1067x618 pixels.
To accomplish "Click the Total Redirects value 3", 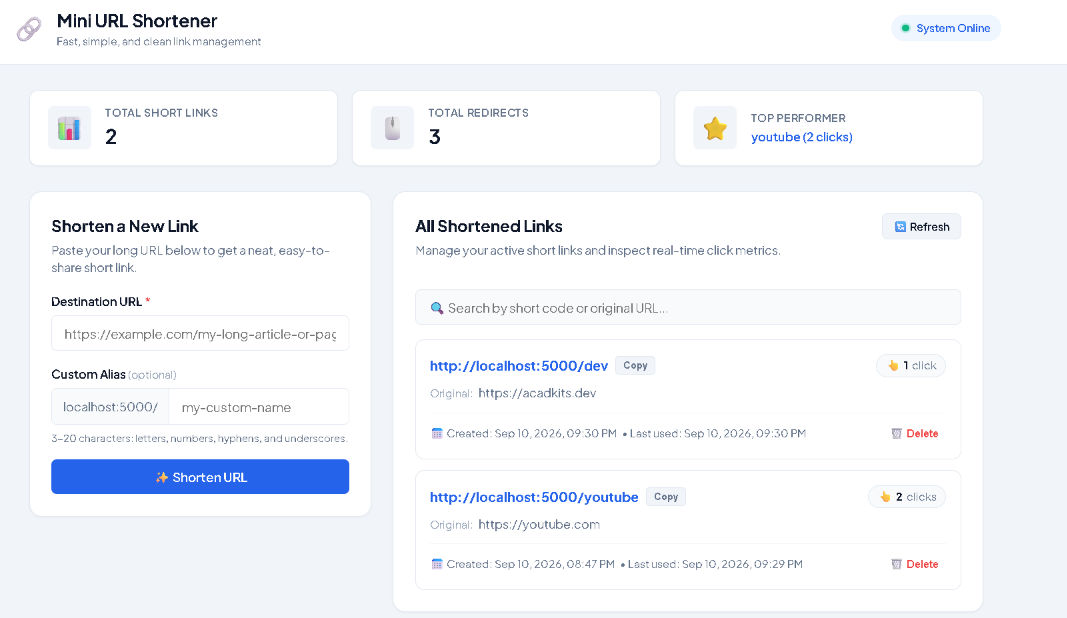I will tap(435, 137).
